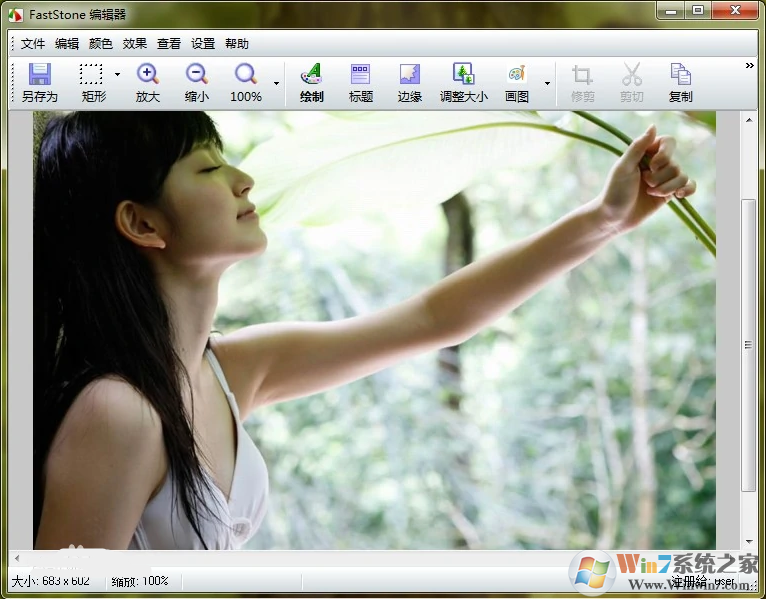This screenshot has width=766, height=599.
Task: Expand the 矩形 selection shape dropdown arrow
Action: [117, 75]
